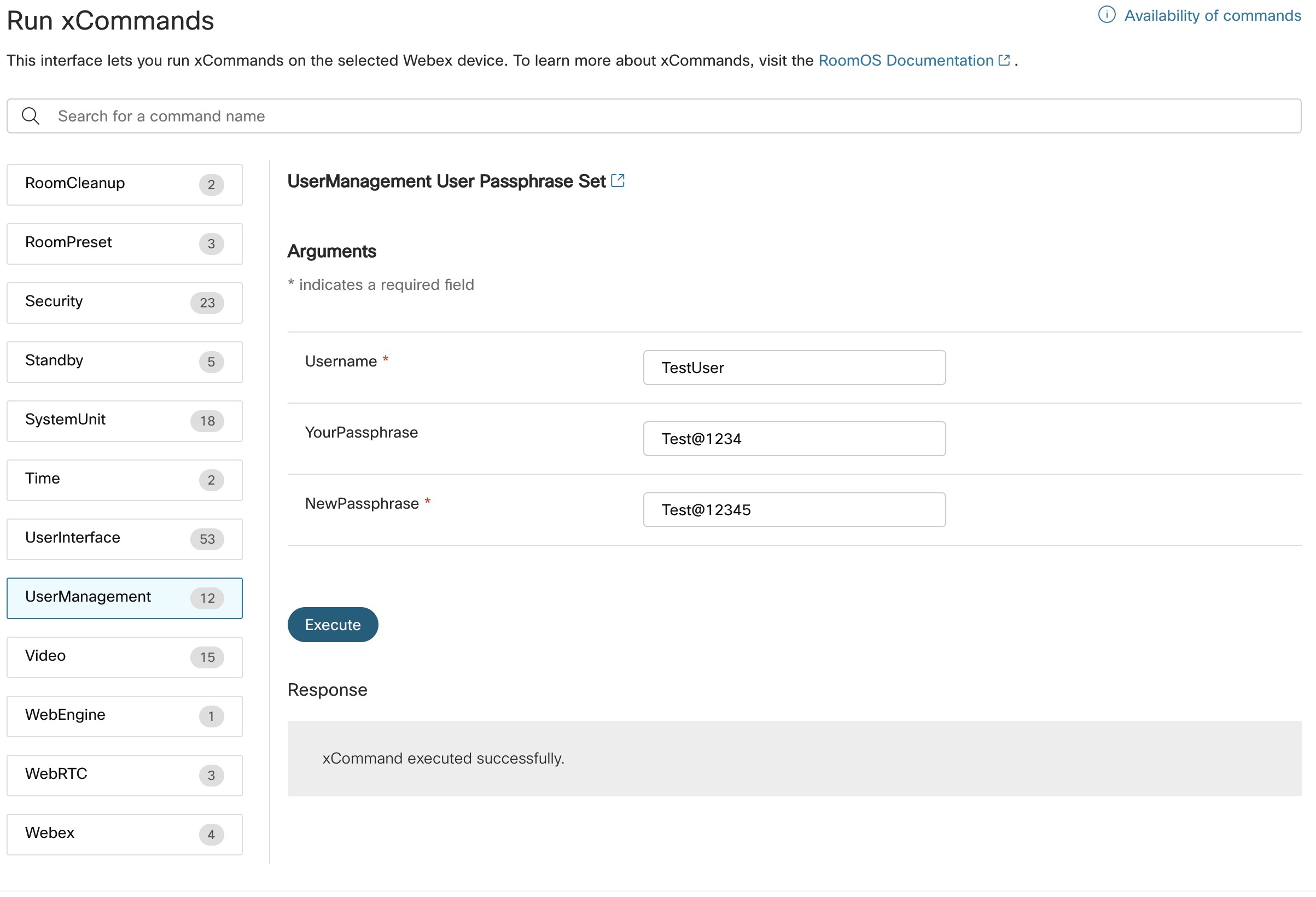Open the external link icon next to Passphrase Set
Viewport: 1316px width, 897px height.
(x=618, y=180)
